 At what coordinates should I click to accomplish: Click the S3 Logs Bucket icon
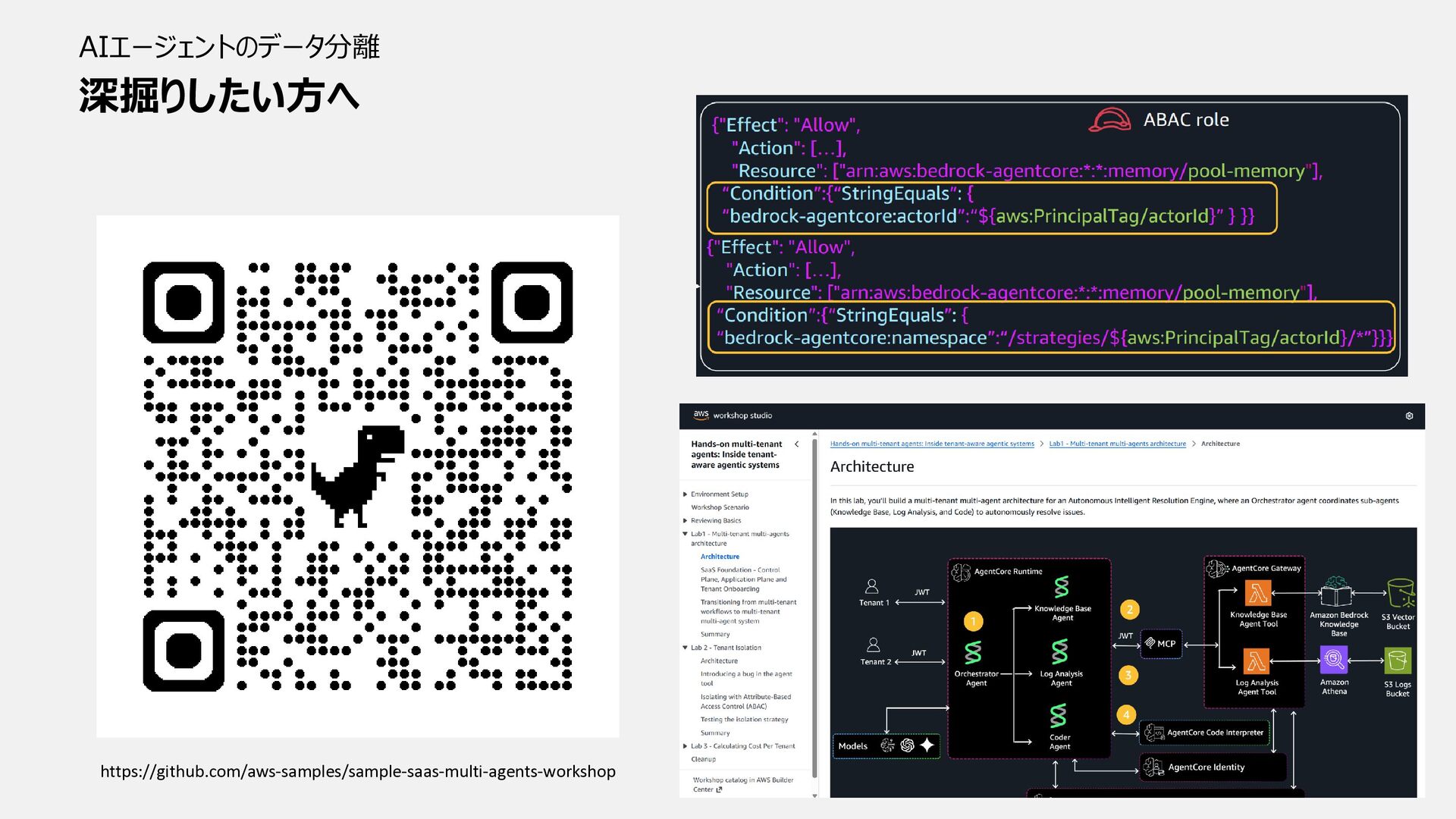coord(1397,661)
